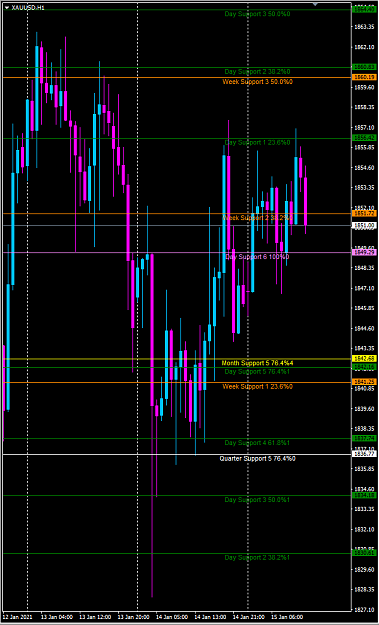The image size is (379, 625).
Task: Click the 1835.85 price scale value
Action: tap(365, 469)
